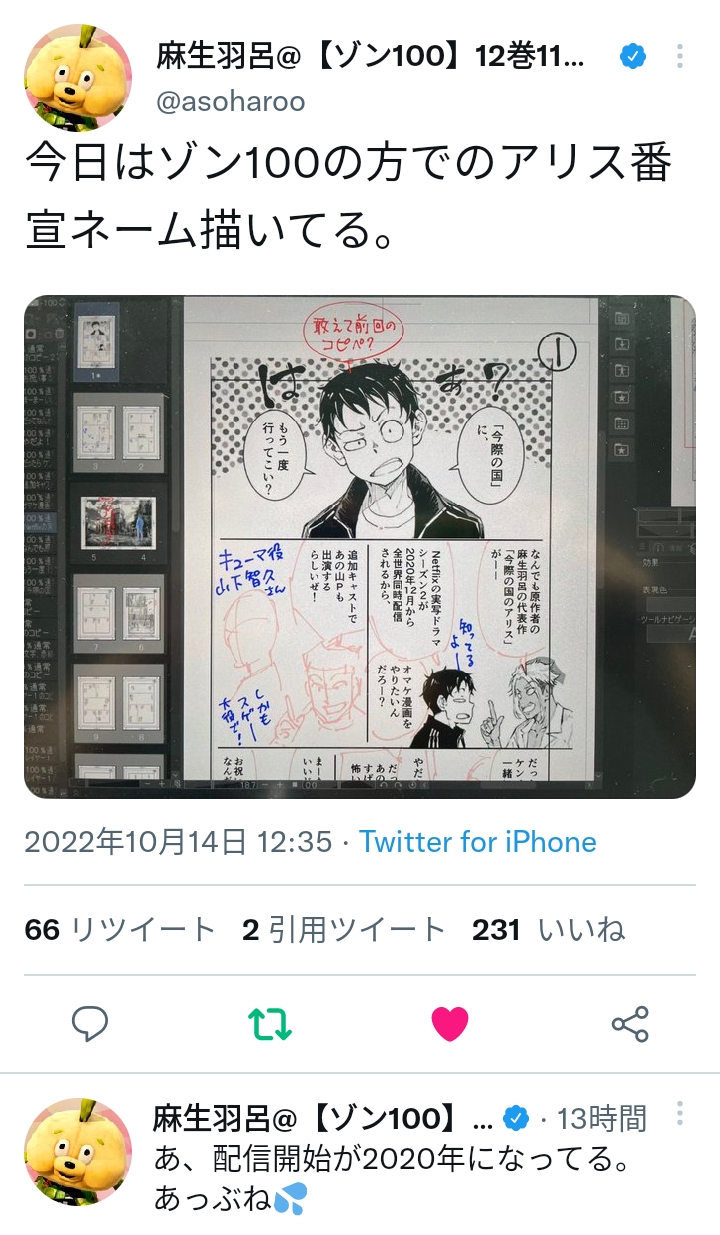The height and width of the screenshot is (1235, 720).
Task: Open the tweet's three-dot overflow menu
Action: click(x=680, y=56)
